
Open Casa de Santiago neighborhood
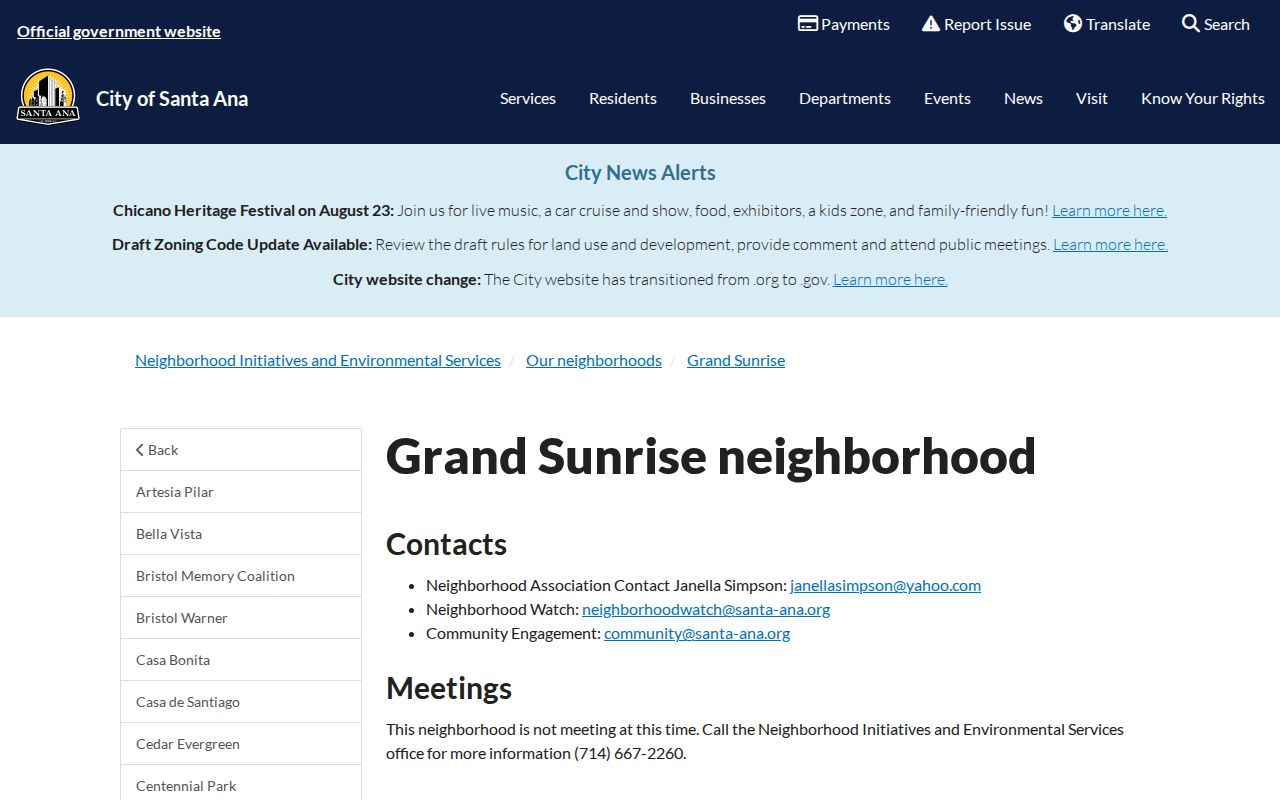pos(241,702)
